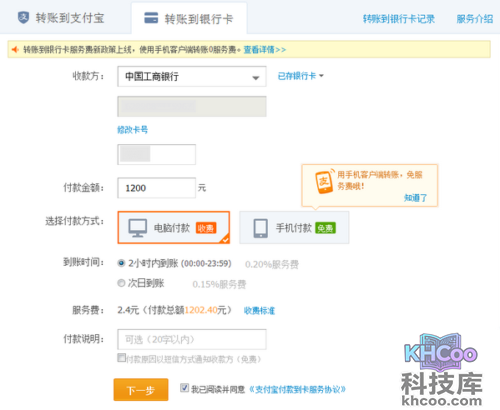This screenshot has width=500, height=410.
Task: Click the payee name input field
Action: pyautogui.click(x=156, y=154)
